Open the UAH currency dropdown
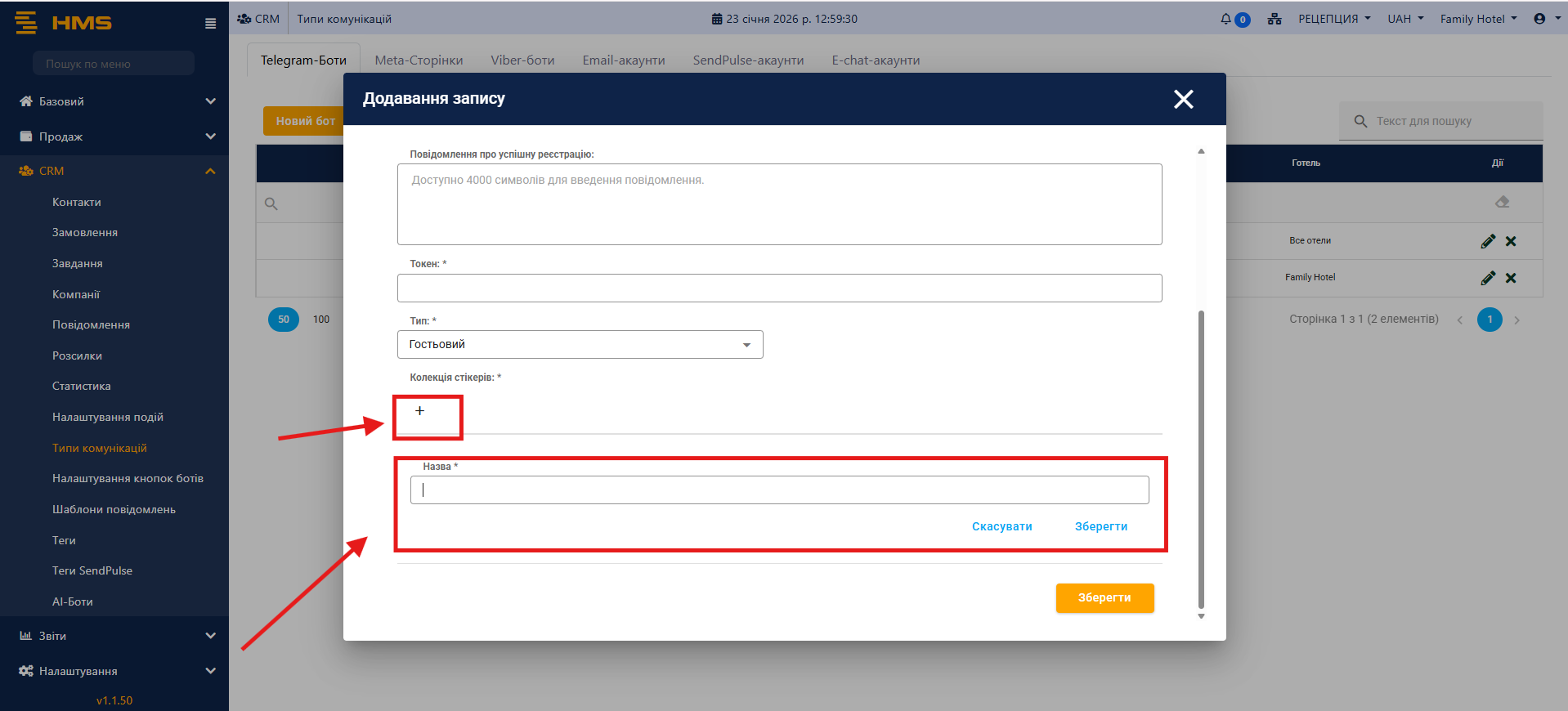The height and width of the screenshot is (711, 1568). tap(1404, 19)
